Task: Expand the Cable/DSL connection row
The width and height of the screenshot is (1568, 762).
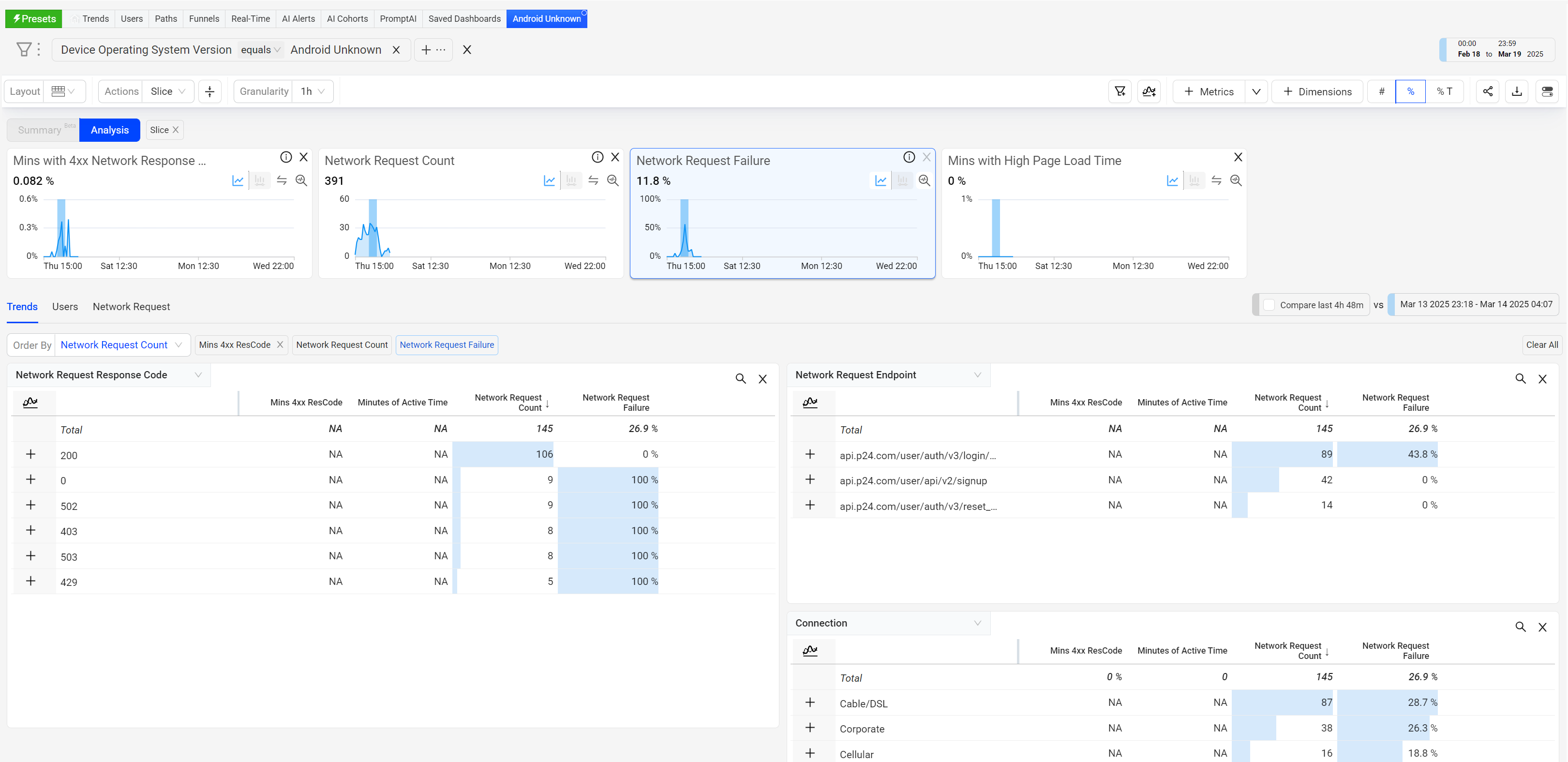Action: (810, 702)
